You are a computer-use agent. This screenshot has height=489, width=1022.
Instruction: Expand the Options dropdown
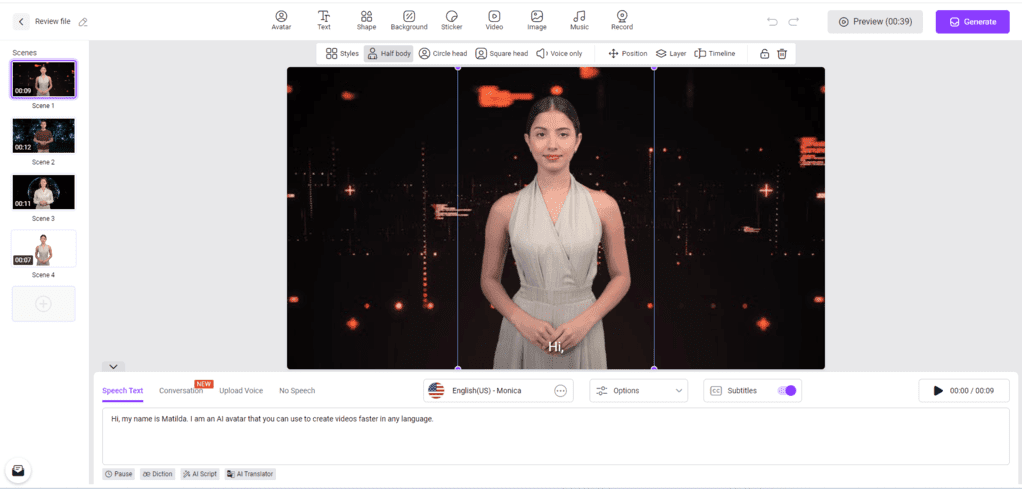click(x=639, y=391)
